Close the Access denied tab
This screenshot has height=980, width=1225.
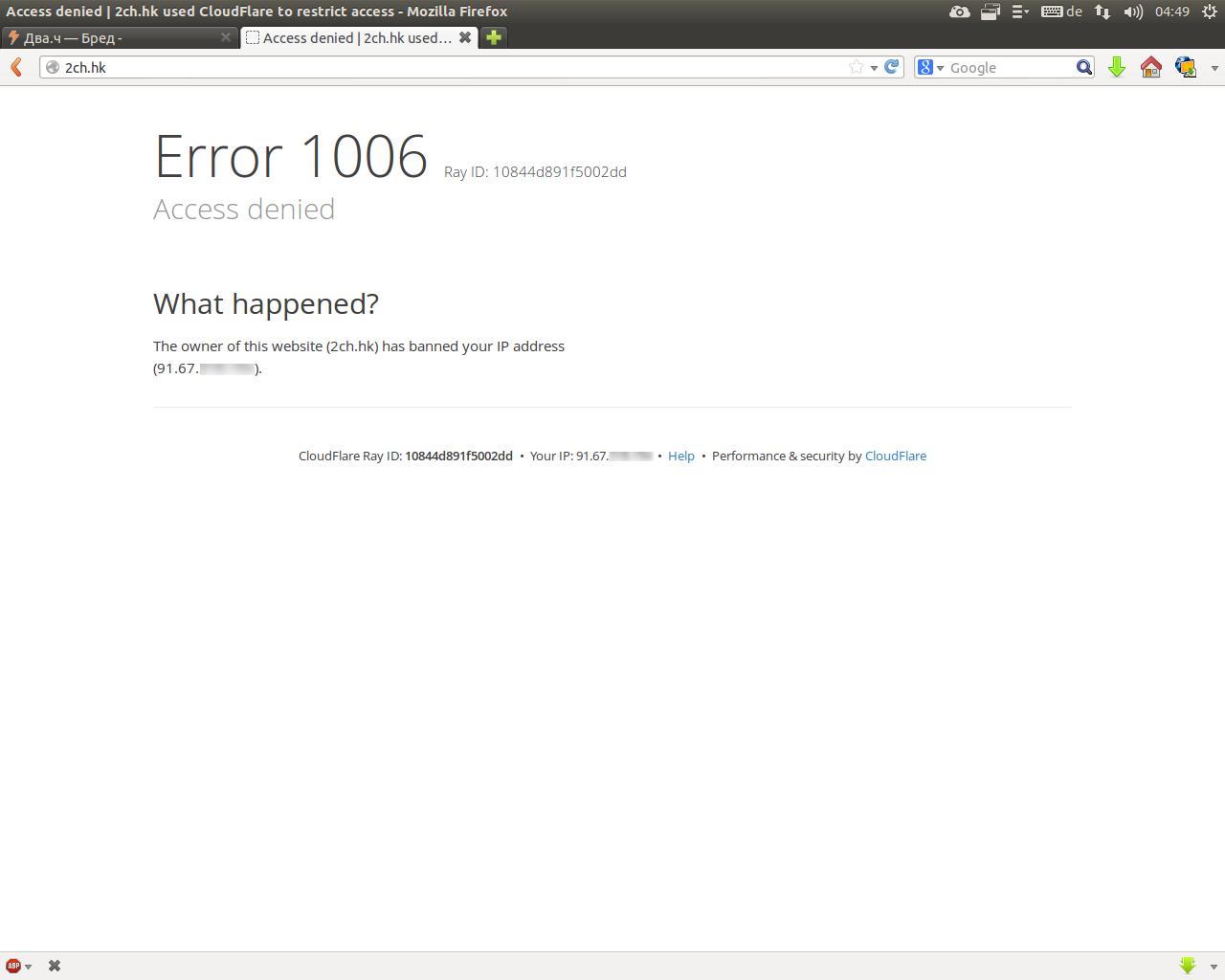pos(465,37)
